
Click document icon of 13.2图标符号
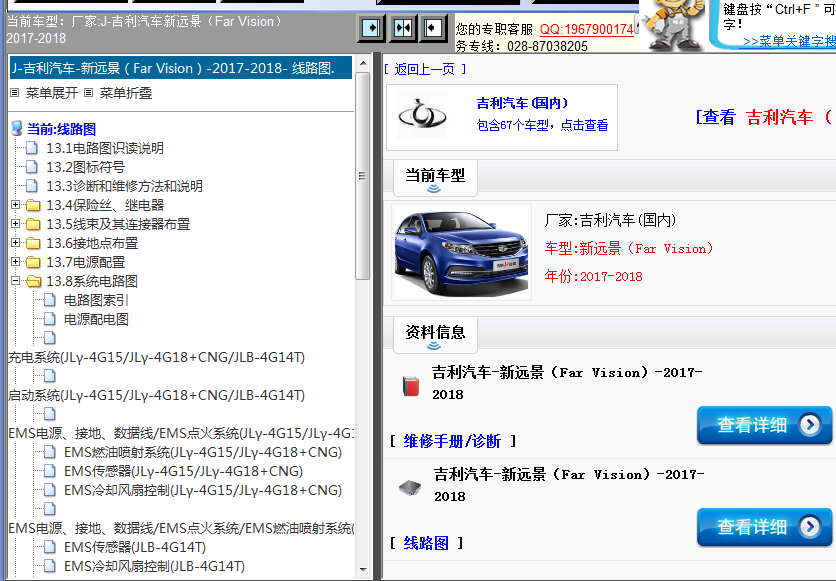click(x=32, y=167)
